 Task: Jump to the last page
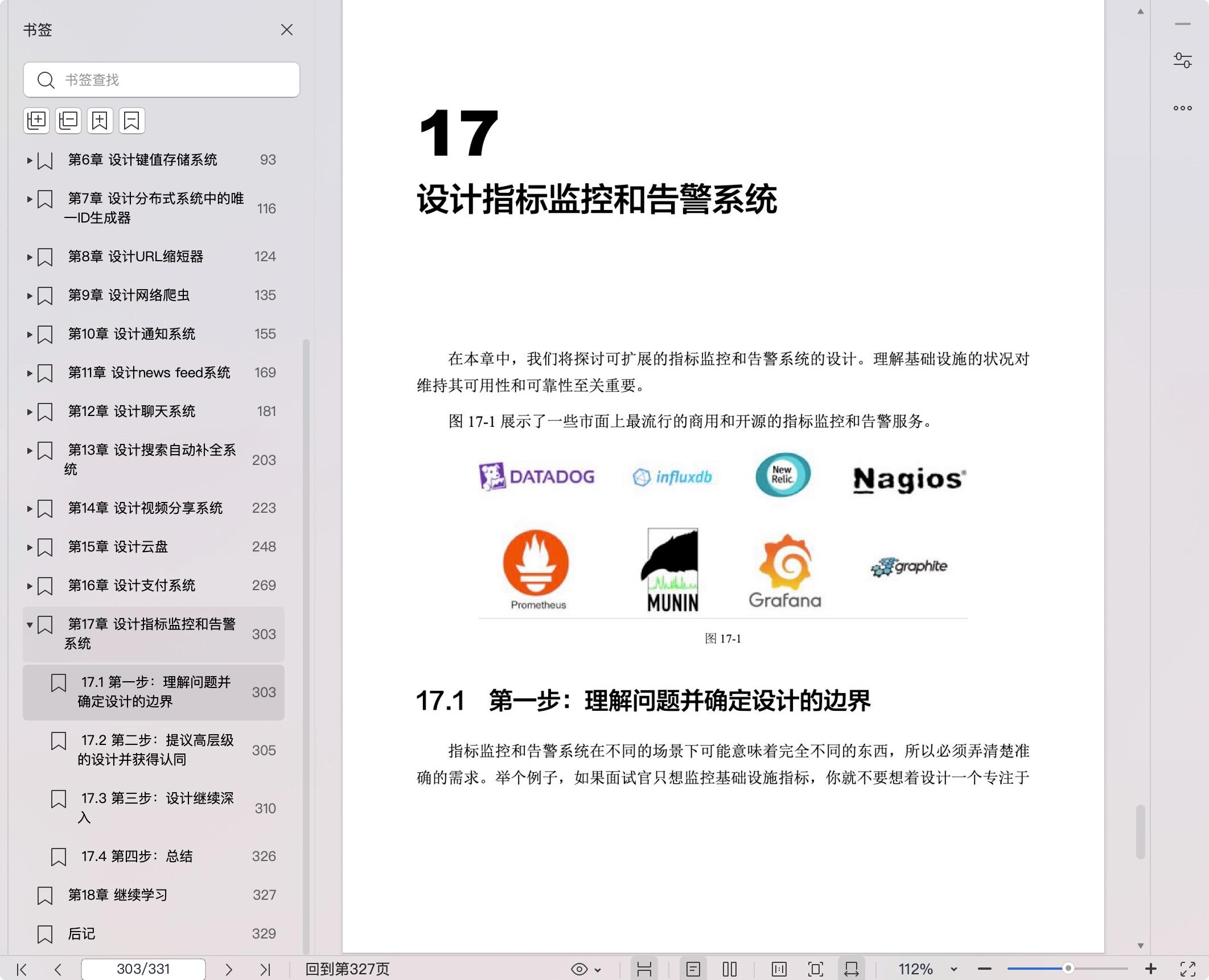click(265, 969)
